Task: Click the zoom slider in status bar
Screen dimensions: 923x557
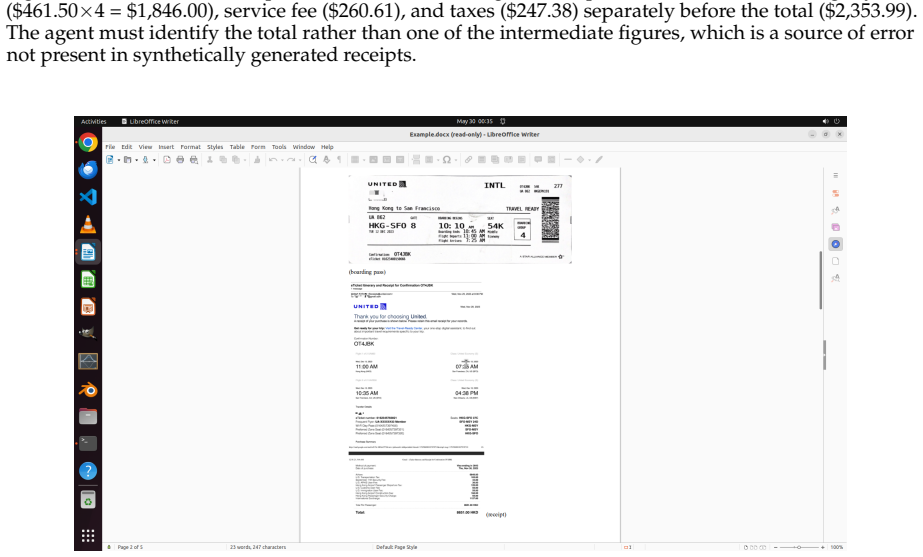Action: [799, 548]
